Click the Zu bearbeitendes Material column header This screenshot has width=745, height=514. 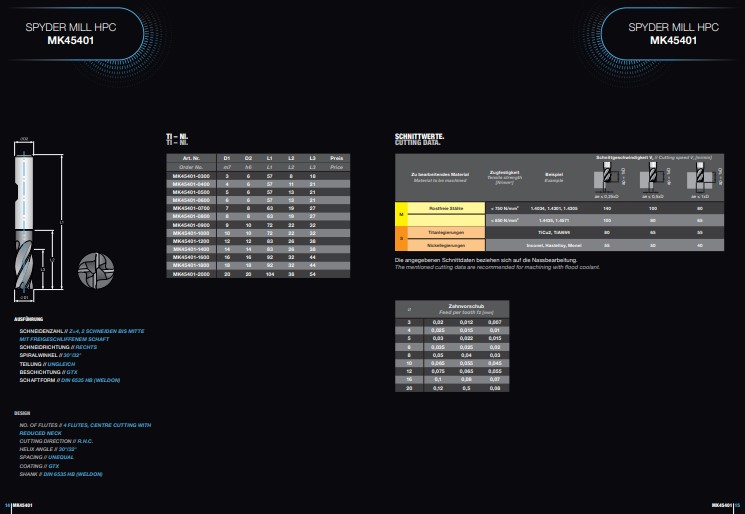[440, 177]
